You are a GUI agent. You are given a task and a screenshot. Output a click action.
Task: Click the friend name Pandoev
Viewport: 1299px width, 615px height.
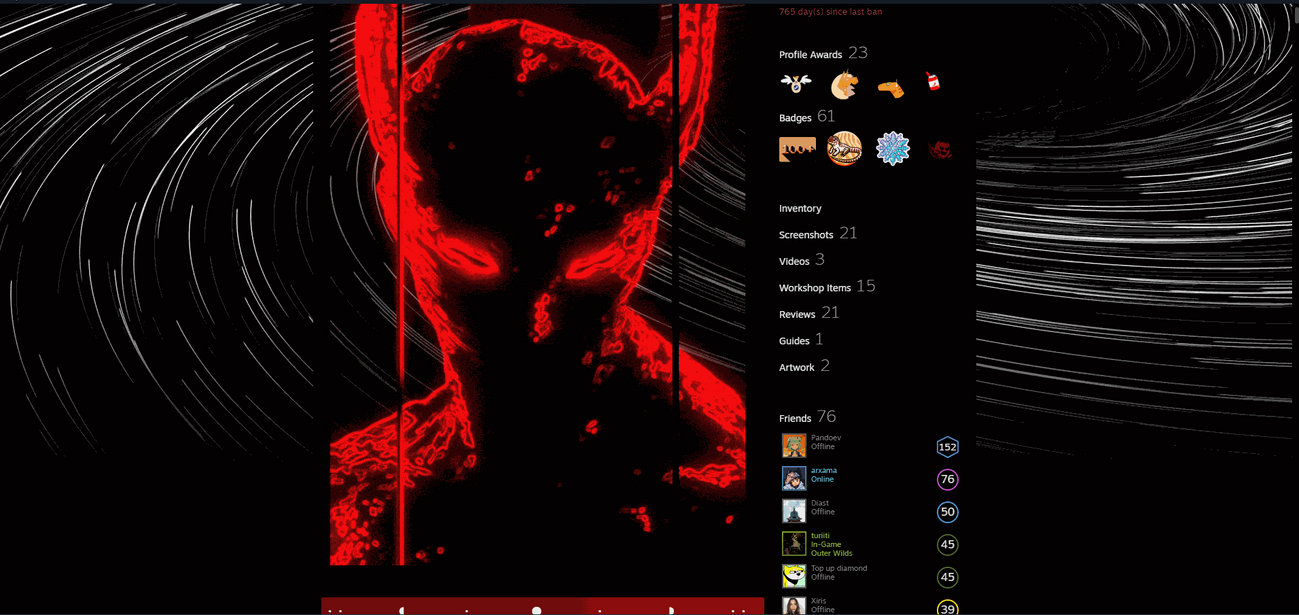click(x=826, y=438)
